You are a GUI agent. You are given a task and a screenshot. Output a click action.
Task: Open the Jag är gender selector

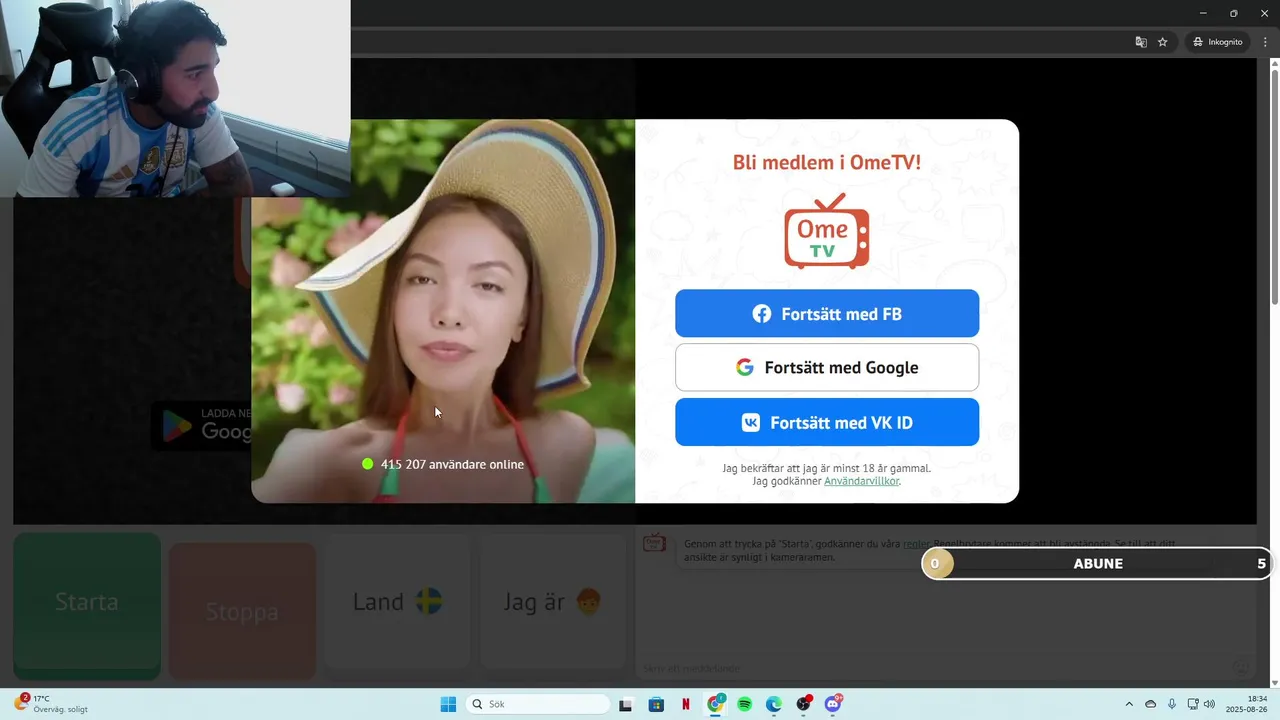[x=553, y=602]
